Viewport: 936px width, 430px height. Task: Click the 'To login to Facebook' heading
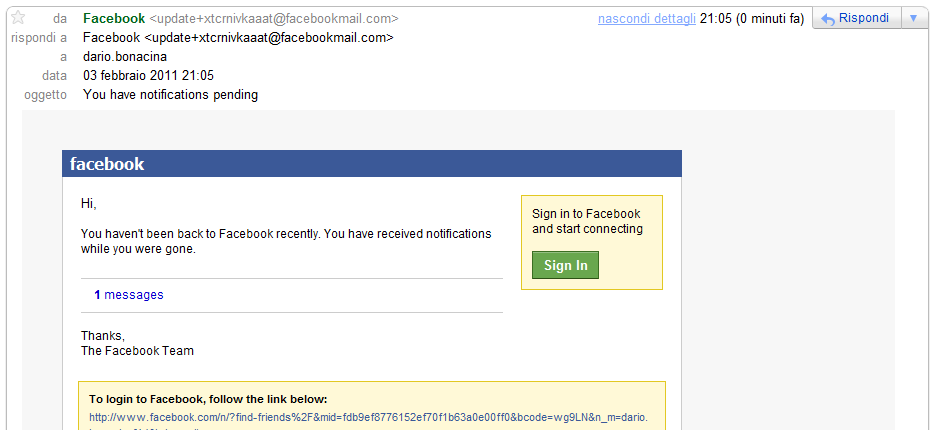click(x=208, y=398)
